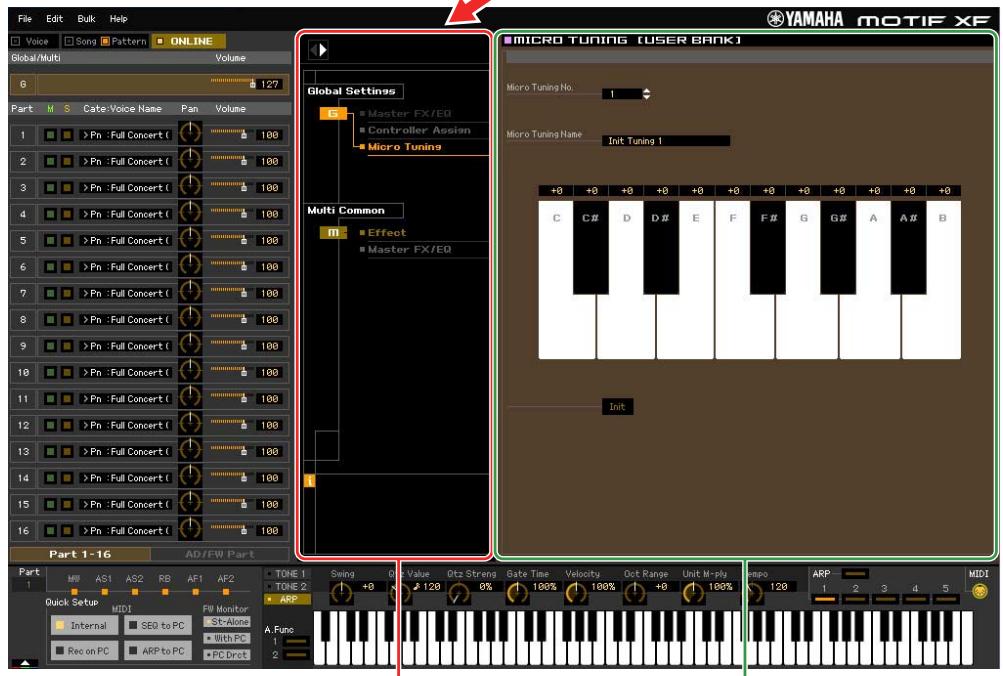Click the Swing knob

342,593
